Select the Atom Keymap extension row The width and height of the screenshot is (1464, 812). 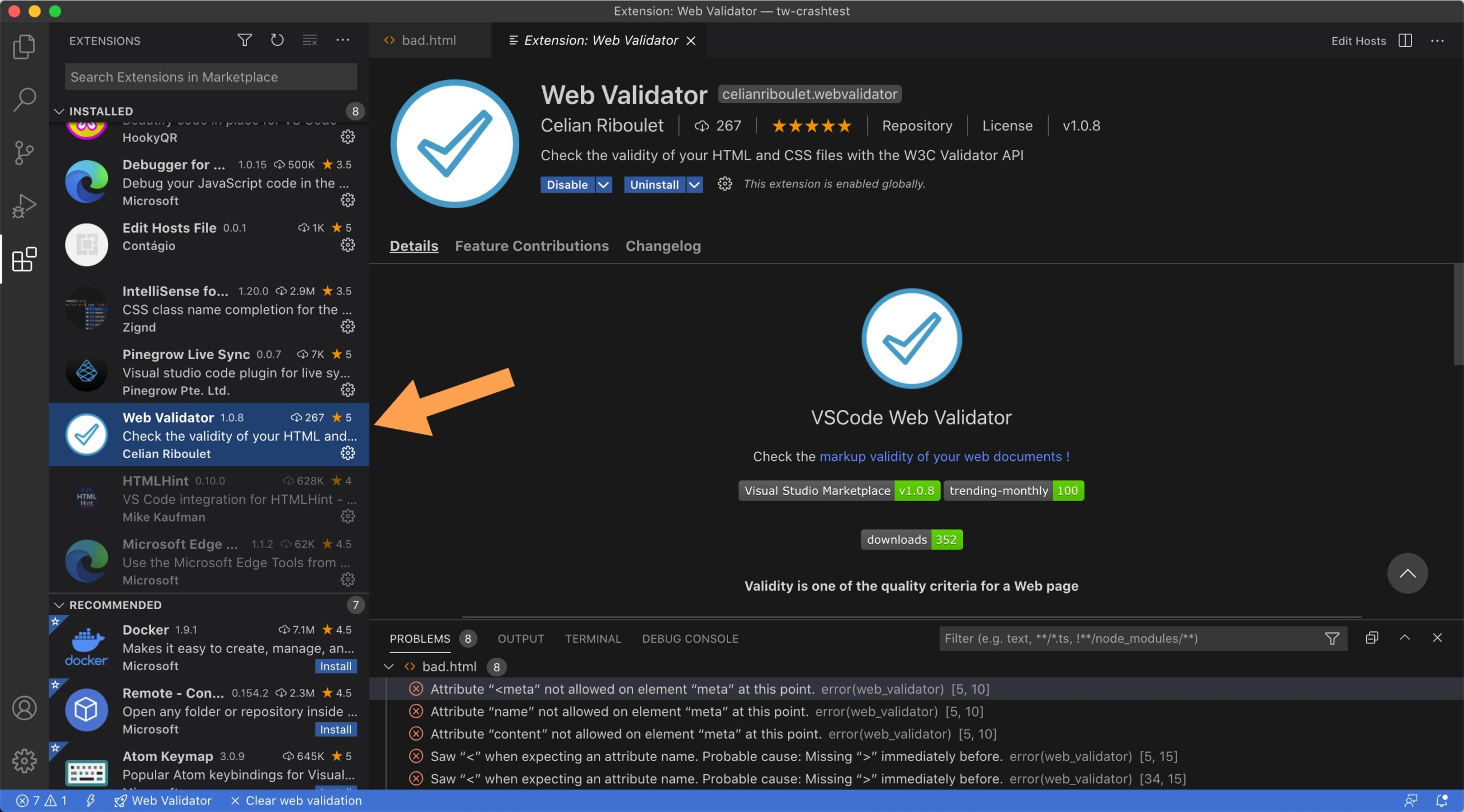(209, 766)
